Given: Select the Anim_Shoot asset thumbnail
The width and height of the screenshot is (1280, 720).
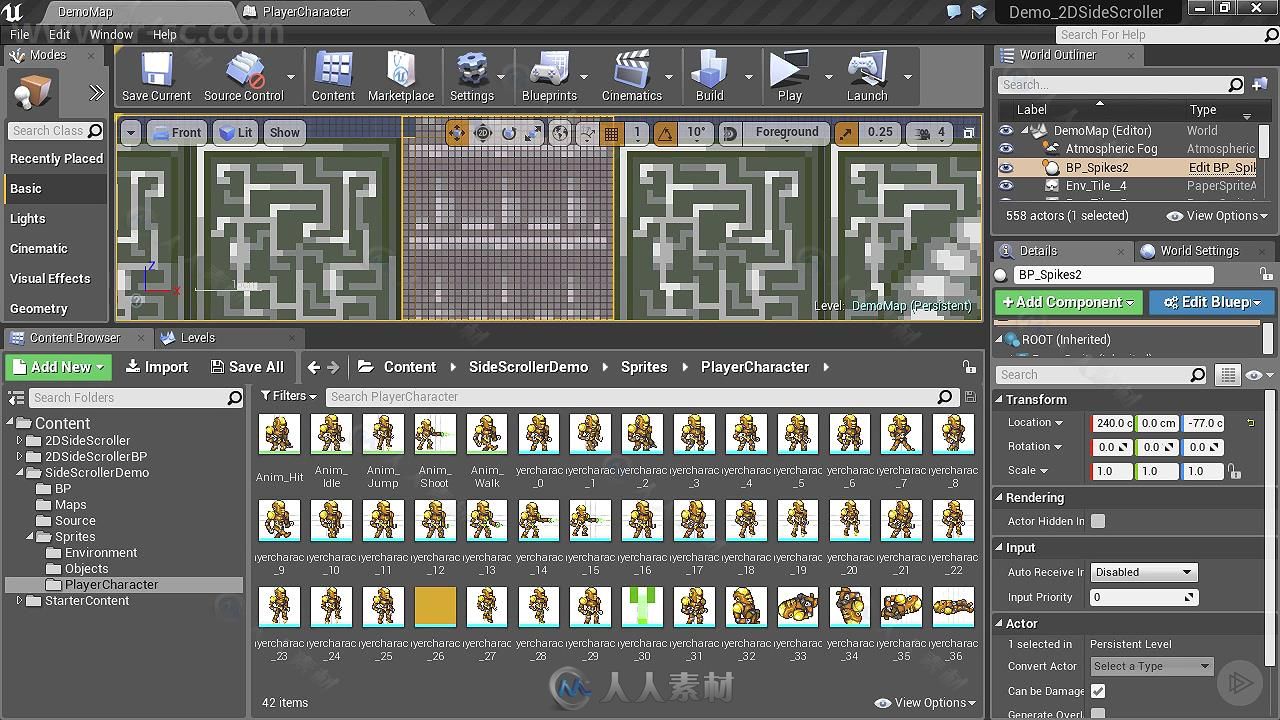Looking at the screenshot, I should [x=435, y=436].
